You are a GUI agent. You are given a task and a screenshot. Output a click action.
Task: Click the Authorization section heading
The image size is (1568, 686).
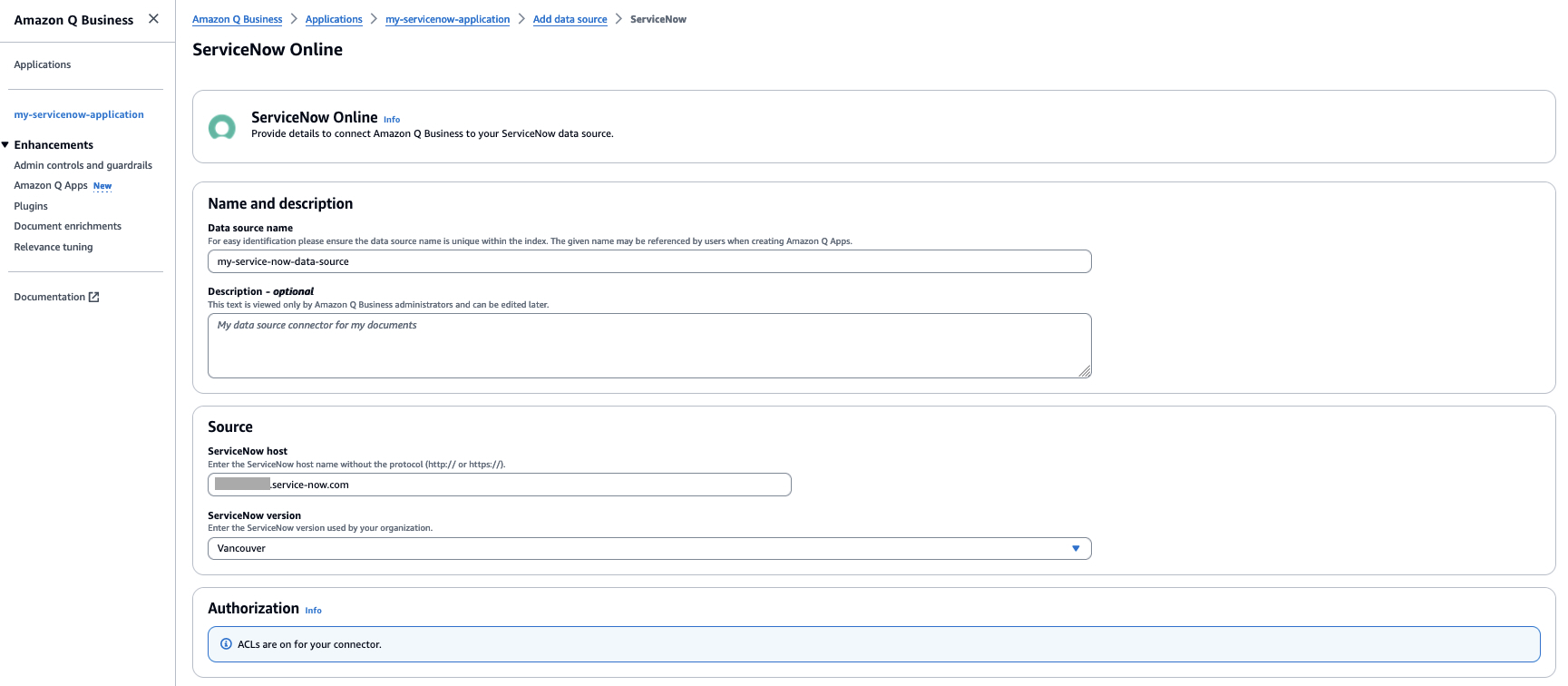(x=253, y=609)
